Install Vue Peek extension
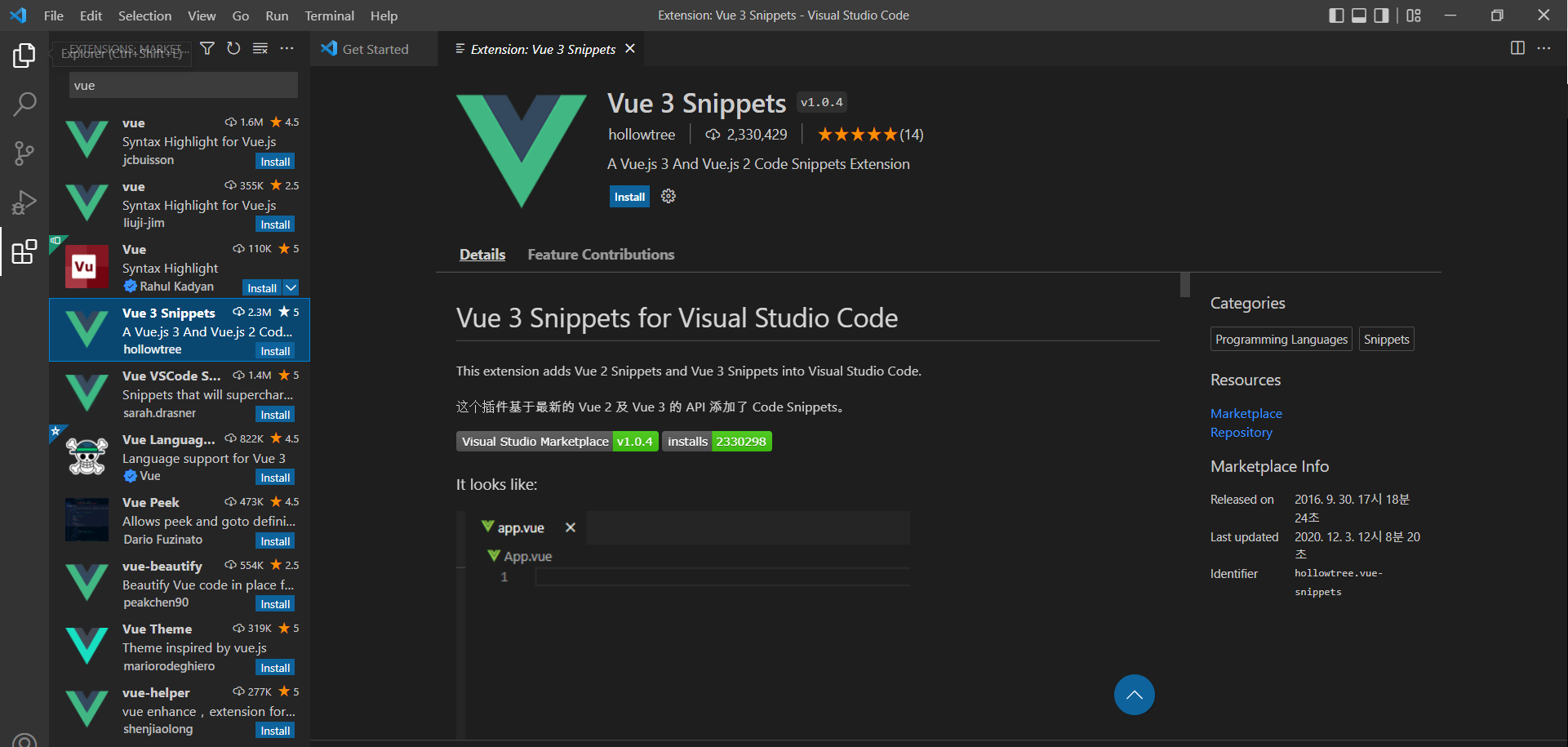1568x747 pixels. coord(275,541)
